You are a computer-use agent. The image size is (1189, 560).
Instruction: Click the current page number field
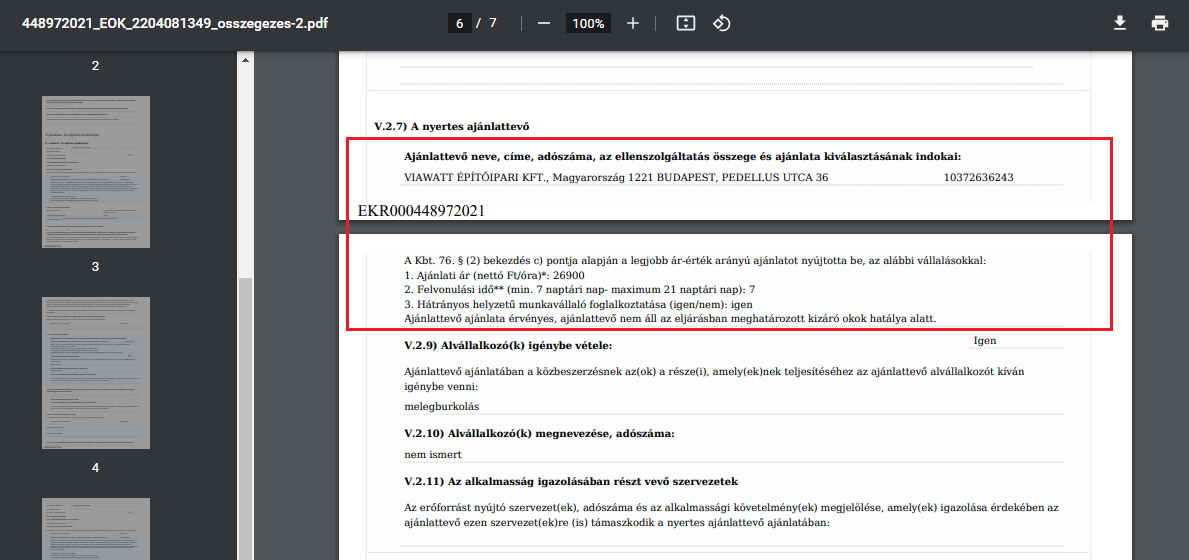460,23
